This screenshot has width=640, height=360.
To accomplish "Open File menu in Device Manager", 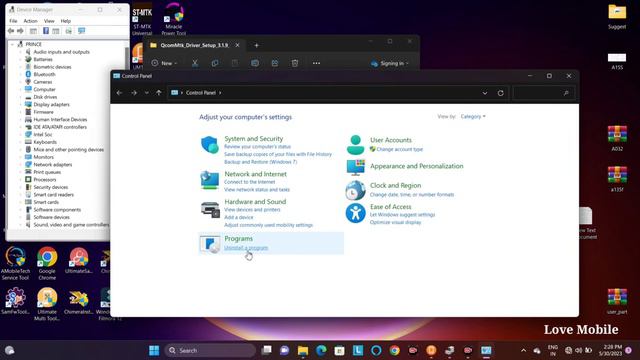I will [13, 21].
